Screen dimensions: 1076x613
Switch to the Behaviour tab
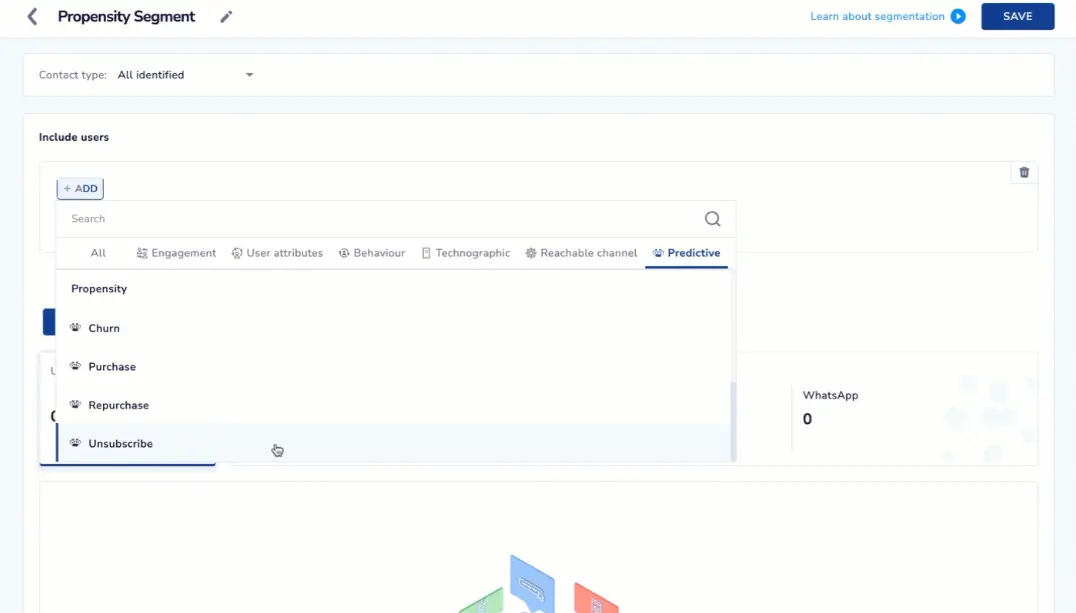click(x=372, y=253)
